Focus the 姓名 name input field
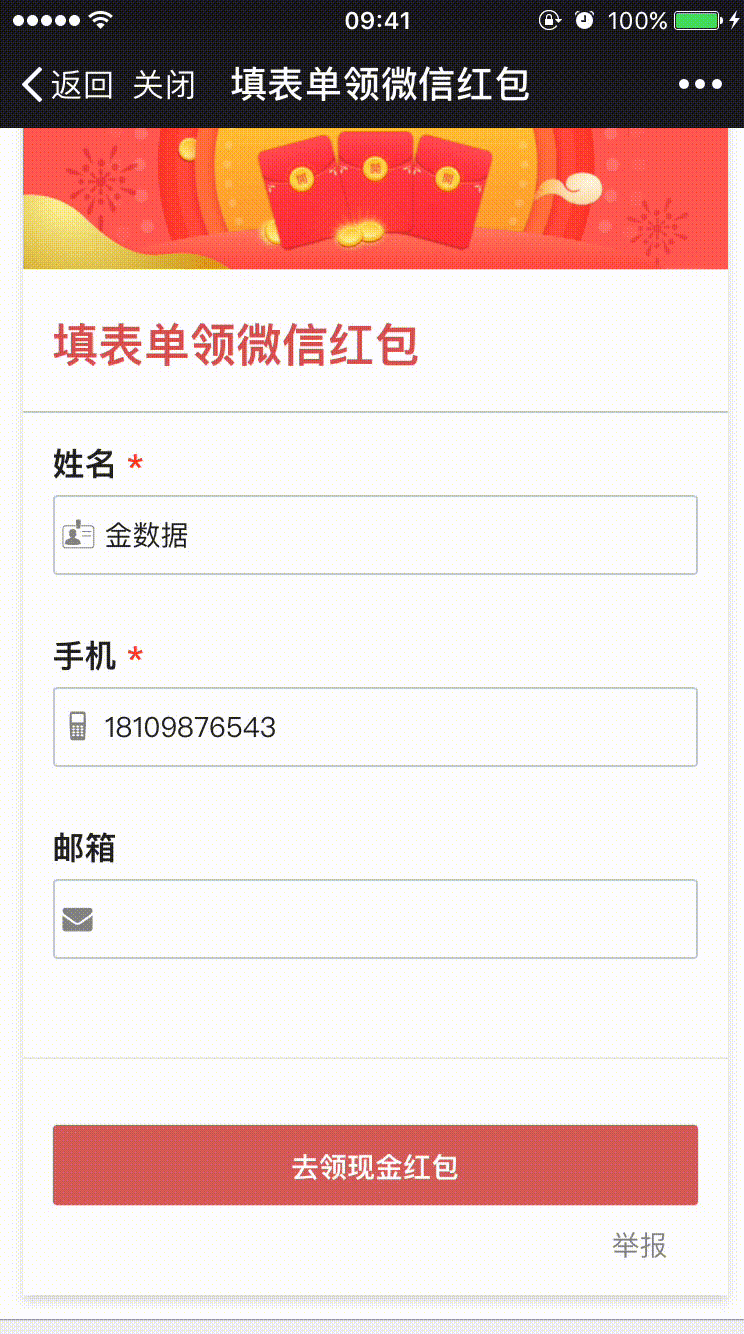This screenshot has width=744, height=1334. click(x=400, y=535)
